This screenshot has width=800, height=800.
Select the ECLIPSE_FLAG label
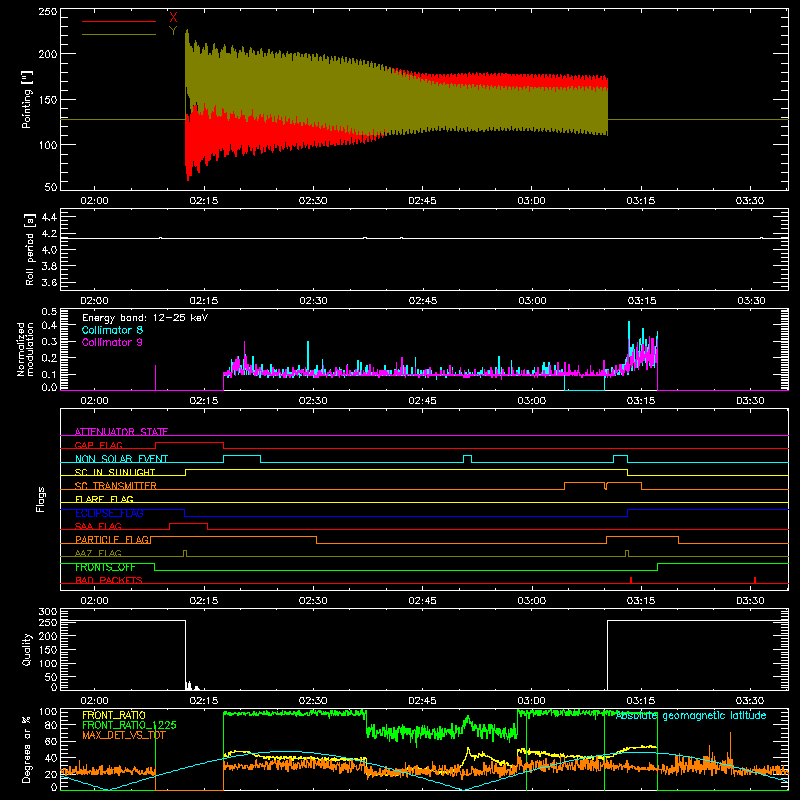click(x=109, y=513)
